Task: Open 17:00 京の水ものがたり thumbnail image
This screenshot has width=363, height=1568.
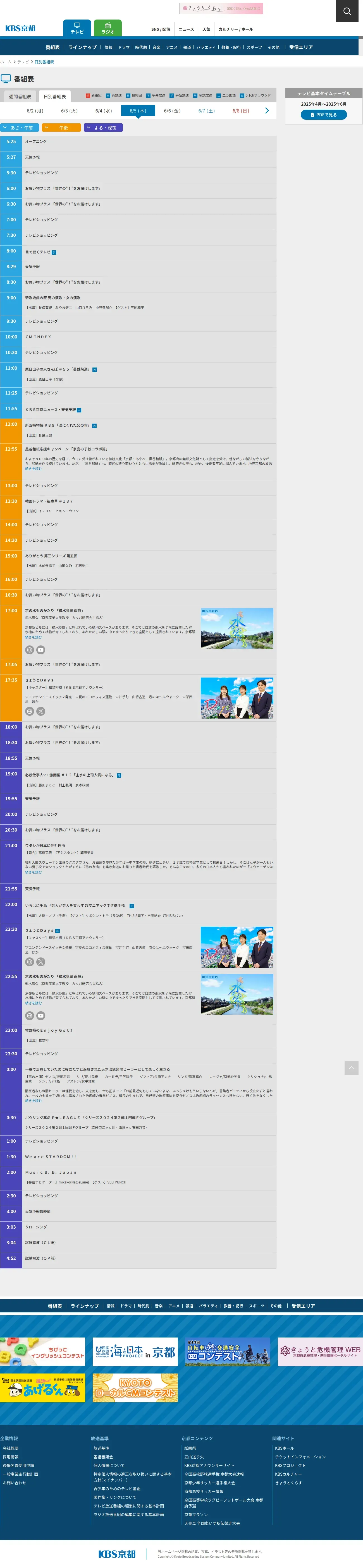Action: pyautogui.click(x=237, y=628)
